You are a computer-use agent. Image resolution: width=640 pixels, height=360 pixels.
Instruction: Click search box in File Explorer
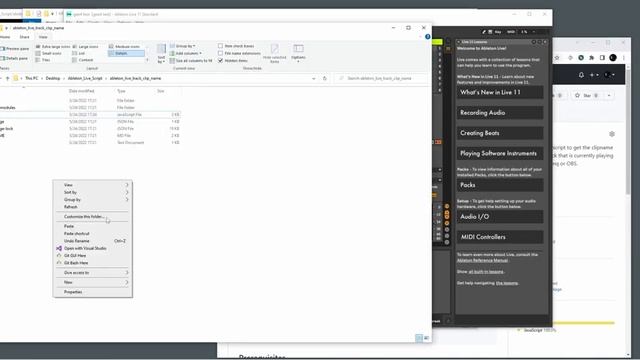(382, 78)
